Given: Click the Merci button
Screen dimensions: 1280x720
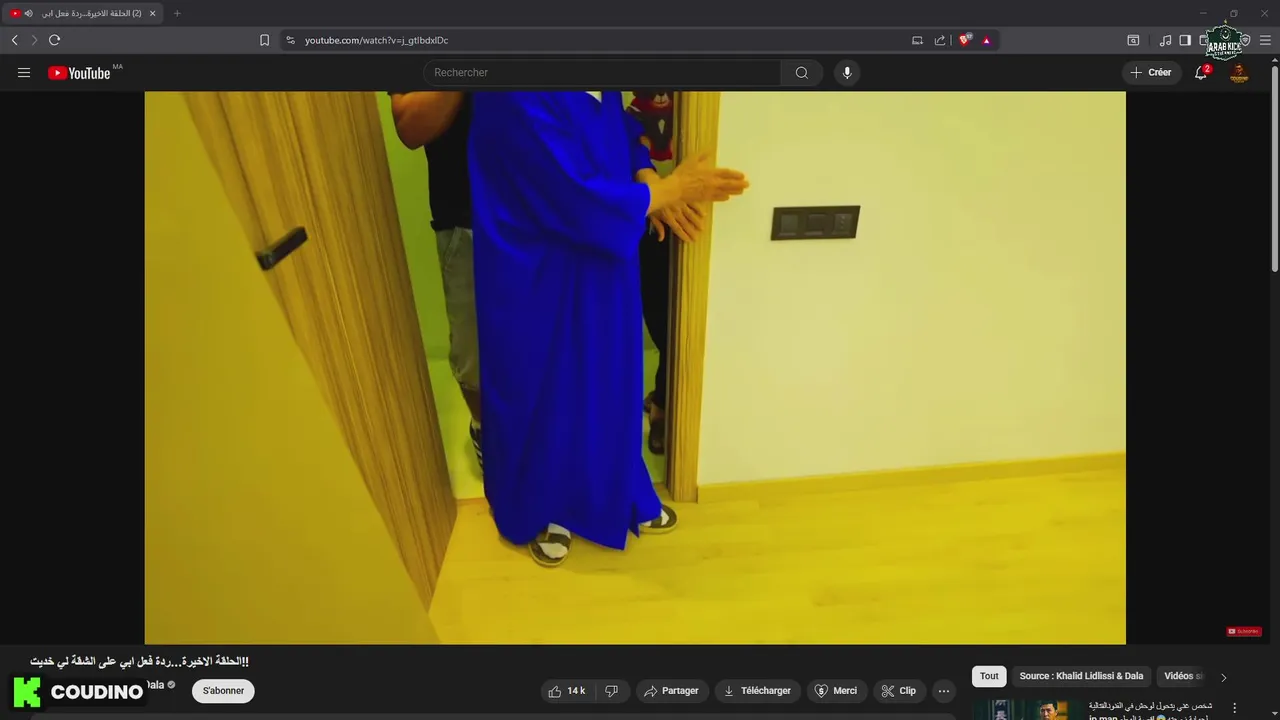Looking at the screenshot, I should click(x=836, y=691).
